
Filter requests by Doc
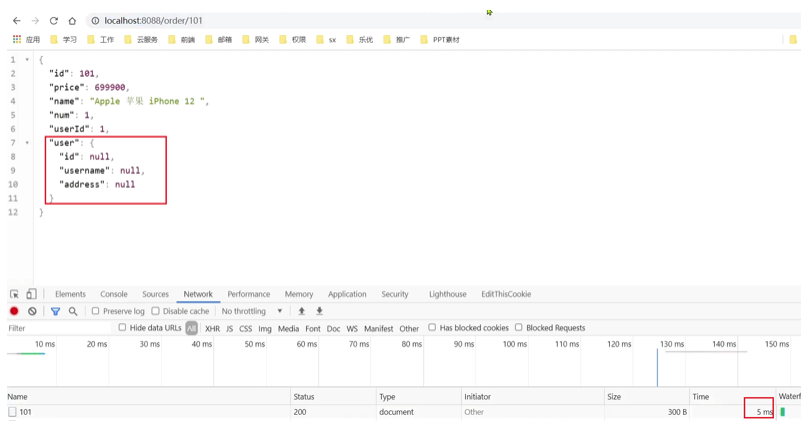point(334,328)
